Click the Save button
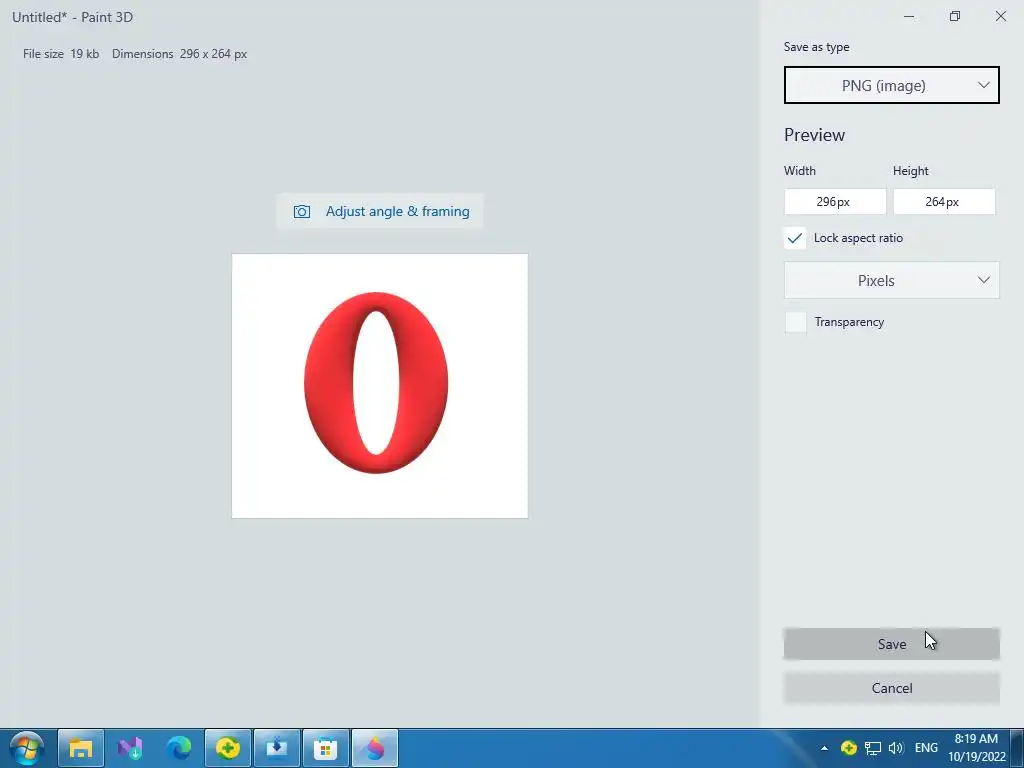This screenshot has height=768, width=1024. pyautogui.click(x=891, y=644)
